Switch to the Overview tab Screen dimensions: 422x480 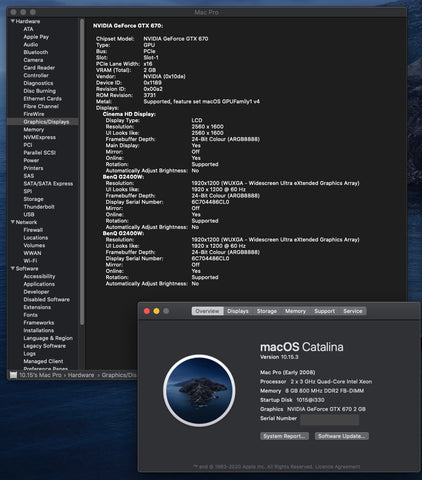pos(207,311)
